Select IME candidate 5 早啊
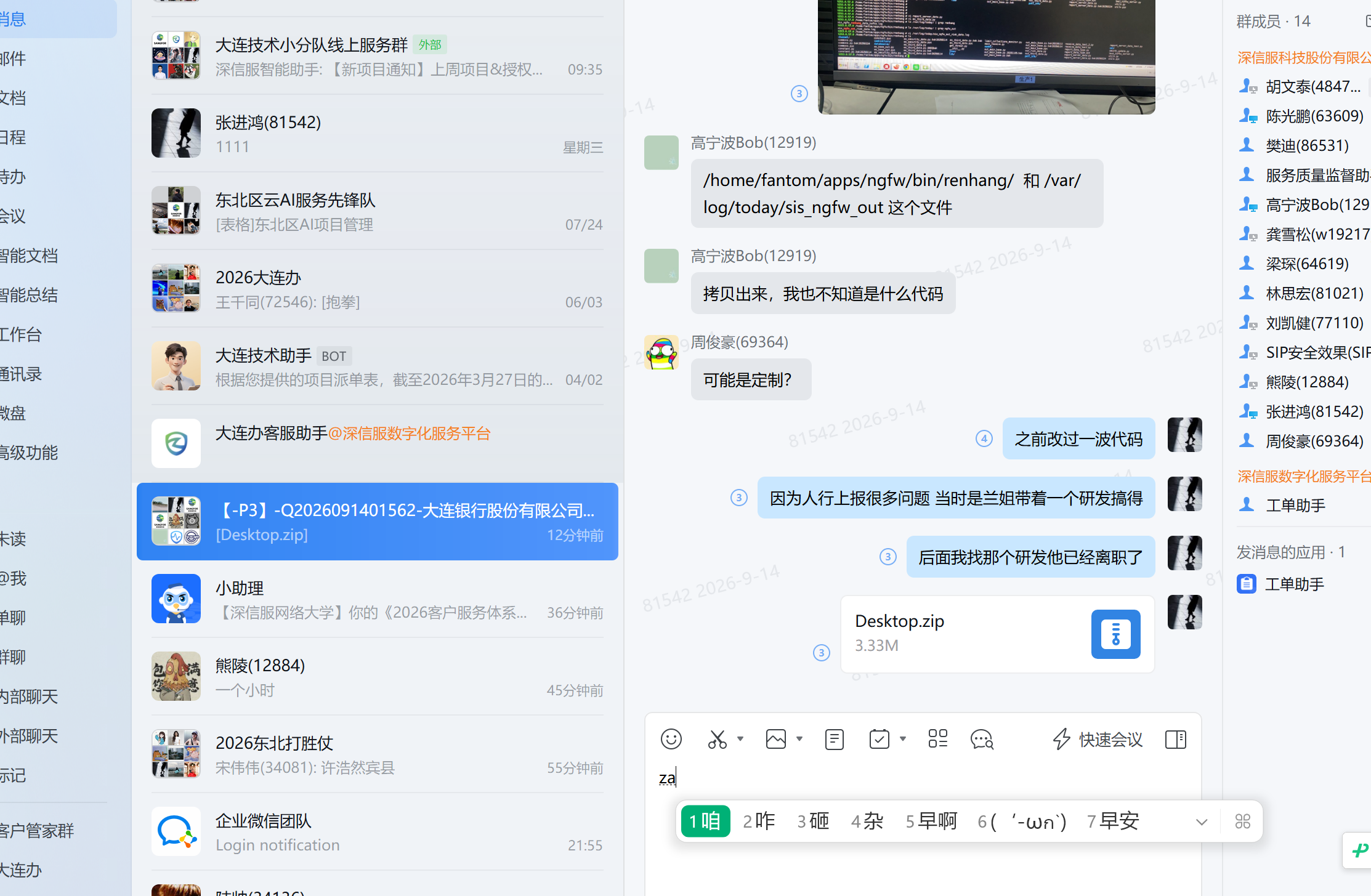 click(x=931, y=821)
